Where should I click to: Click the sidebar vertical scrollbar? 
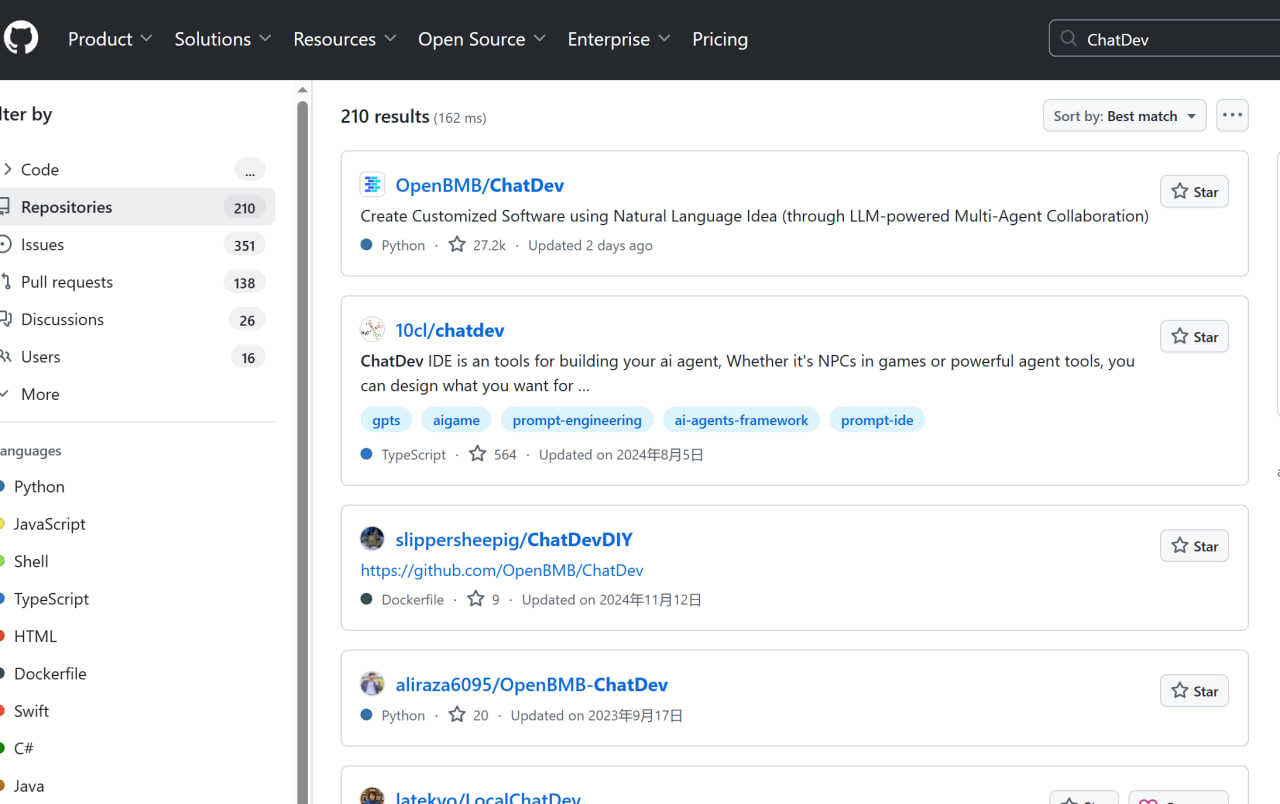(x=303, y=450)
